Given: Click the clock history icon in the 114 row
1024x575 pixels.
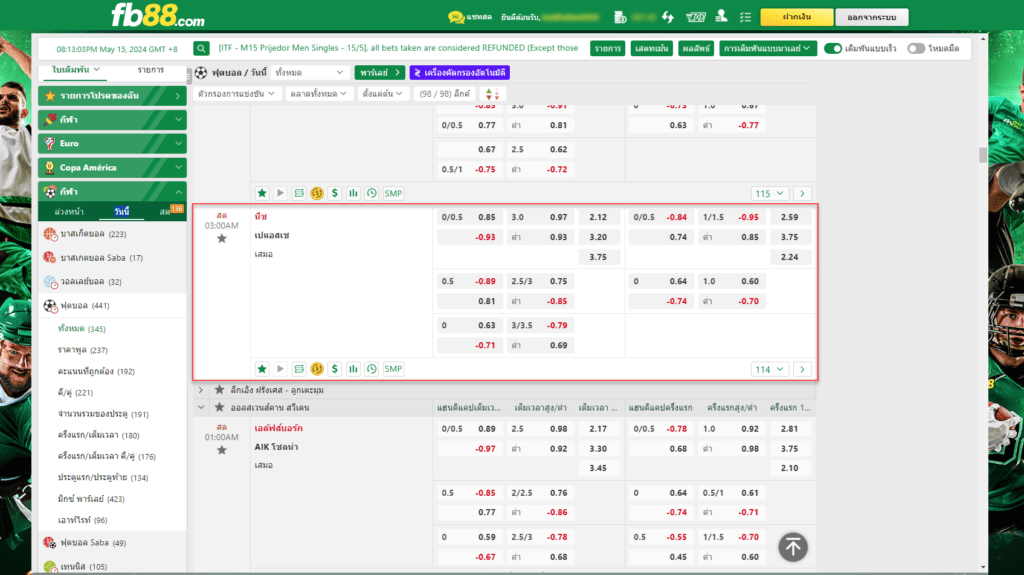Looking at the screenshot, I should click(372, 369).
